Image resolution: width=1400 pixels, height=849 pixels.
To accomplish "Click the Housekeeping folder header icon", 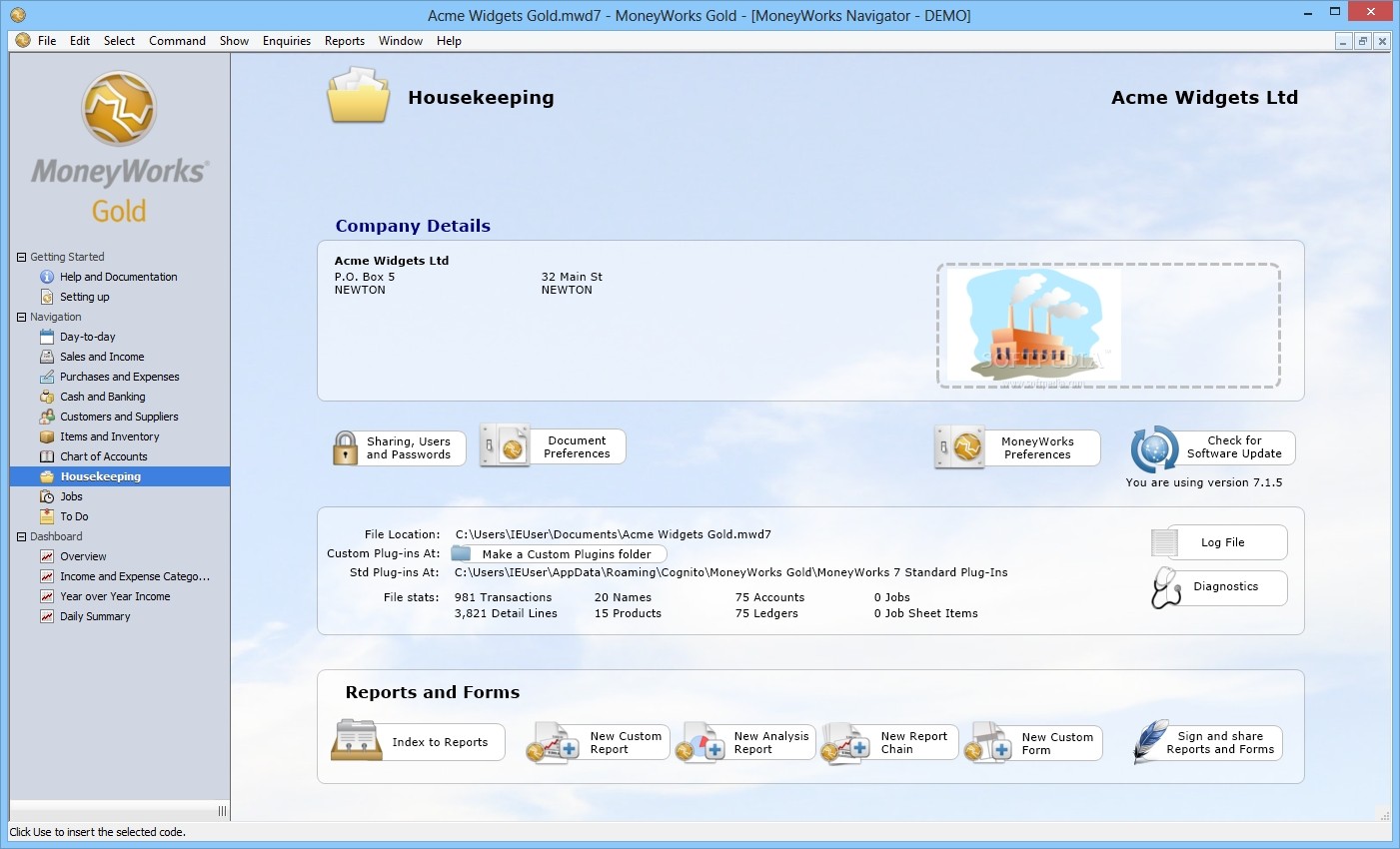I will pos(358,96).
